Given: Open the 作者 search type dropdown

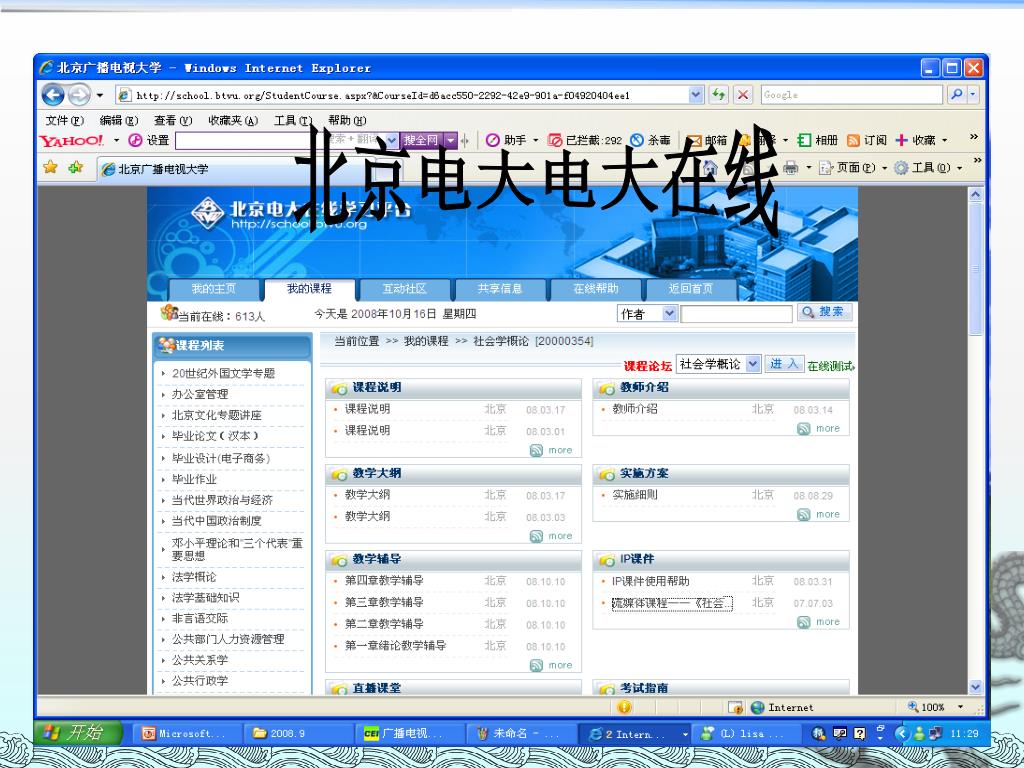Looking at the screenshot, I should pyautogui.click(x=647, y=314).
